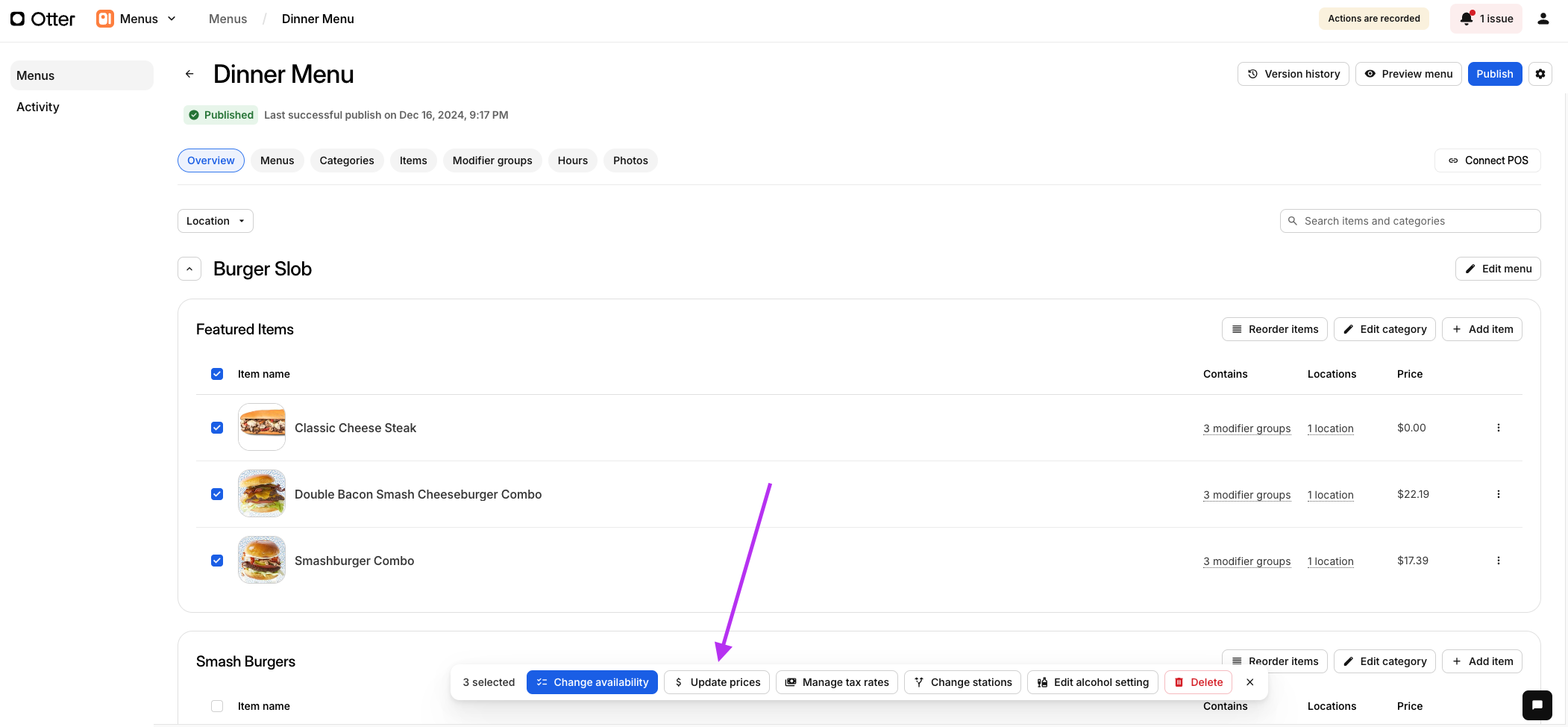The width and height of the screenshot is (1568, 727).
Task: Open Classic Cheese Steak 1 location link
Action: click(x=1330, y=428)
